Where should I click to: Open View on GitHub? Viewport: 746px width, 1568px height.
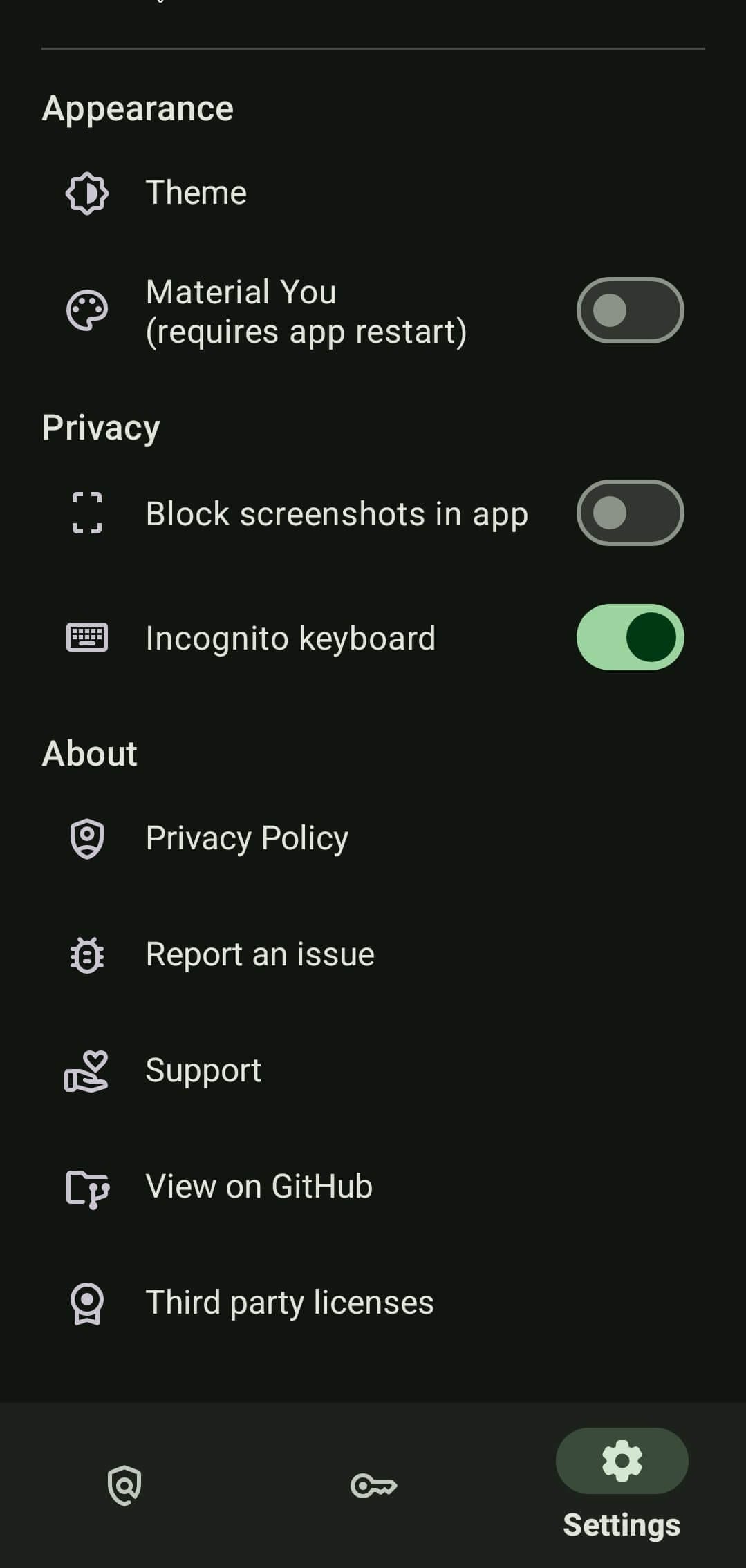(x=259, y=1187)
